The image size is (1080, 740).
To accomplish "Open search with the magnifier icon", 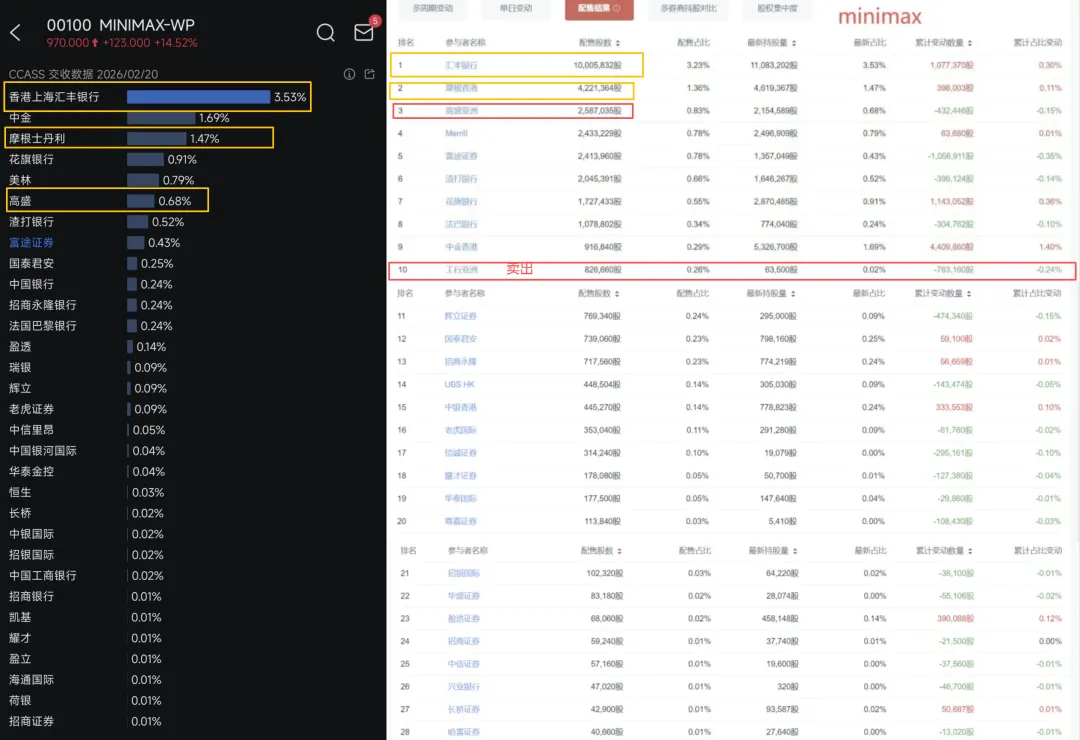I will [326, 32].
